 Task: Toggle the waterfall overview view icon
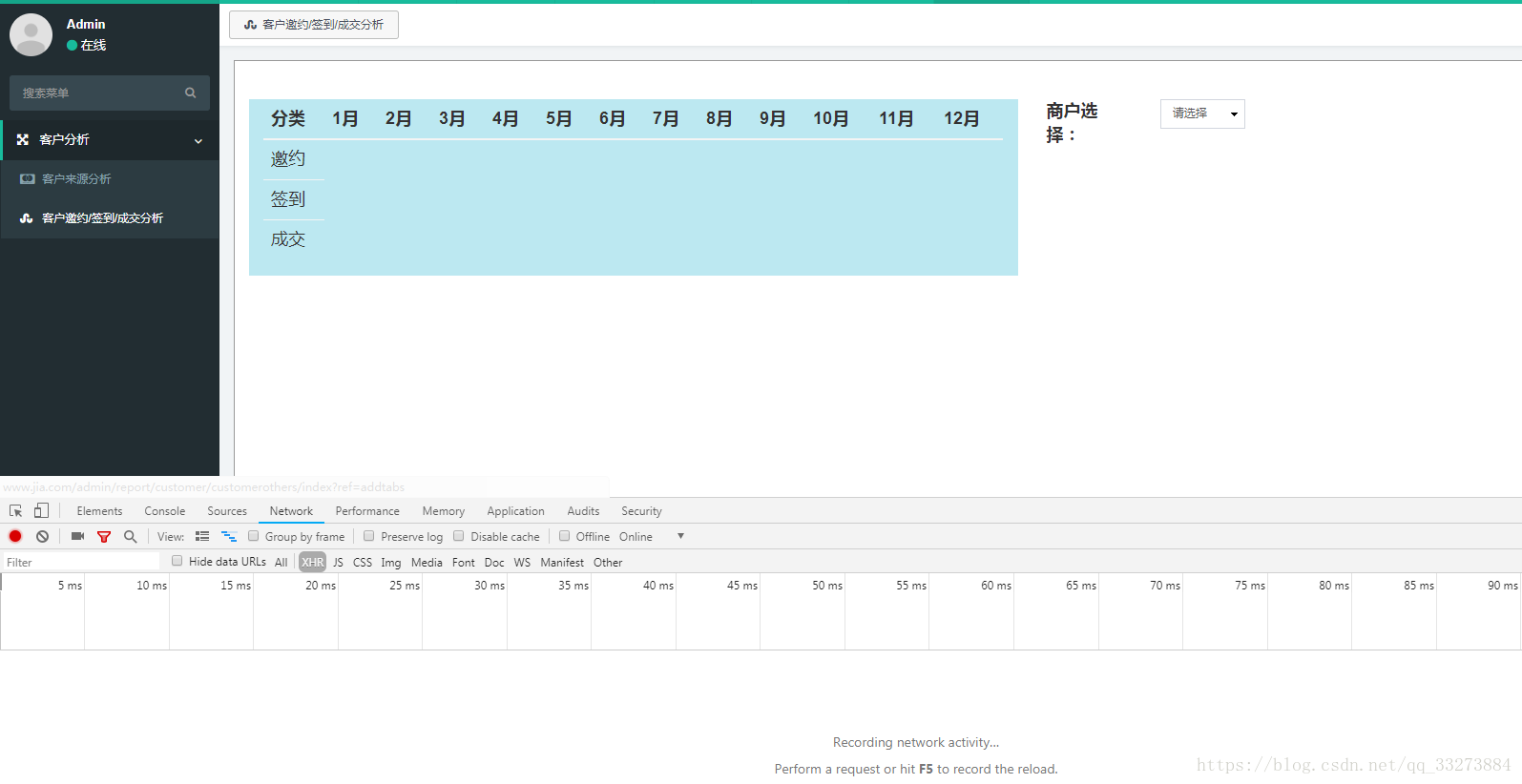pos(229,536)
